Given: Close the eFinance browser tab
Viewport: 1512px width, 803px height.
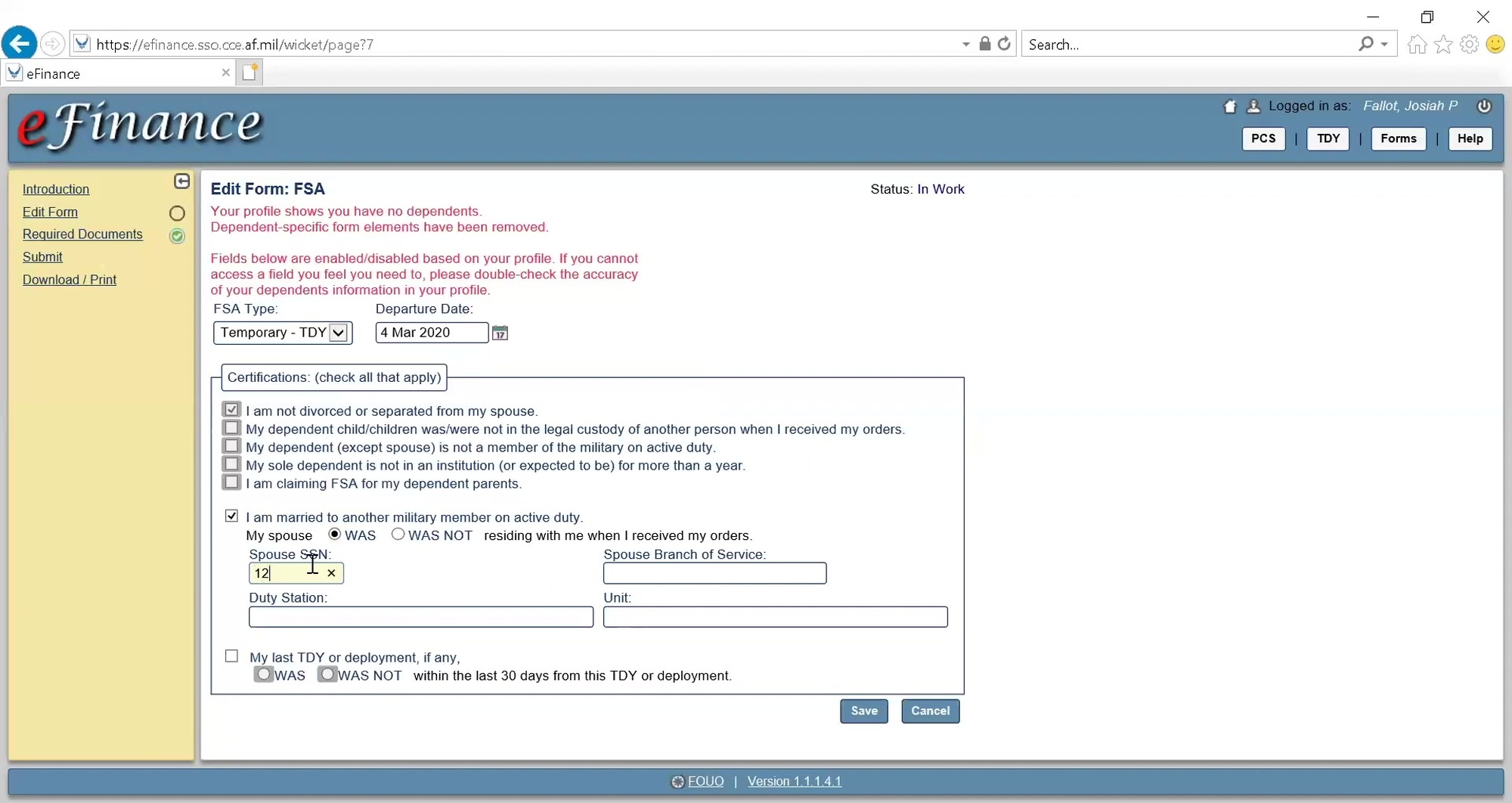Looking at the screenshot, I should pos(225,73).
